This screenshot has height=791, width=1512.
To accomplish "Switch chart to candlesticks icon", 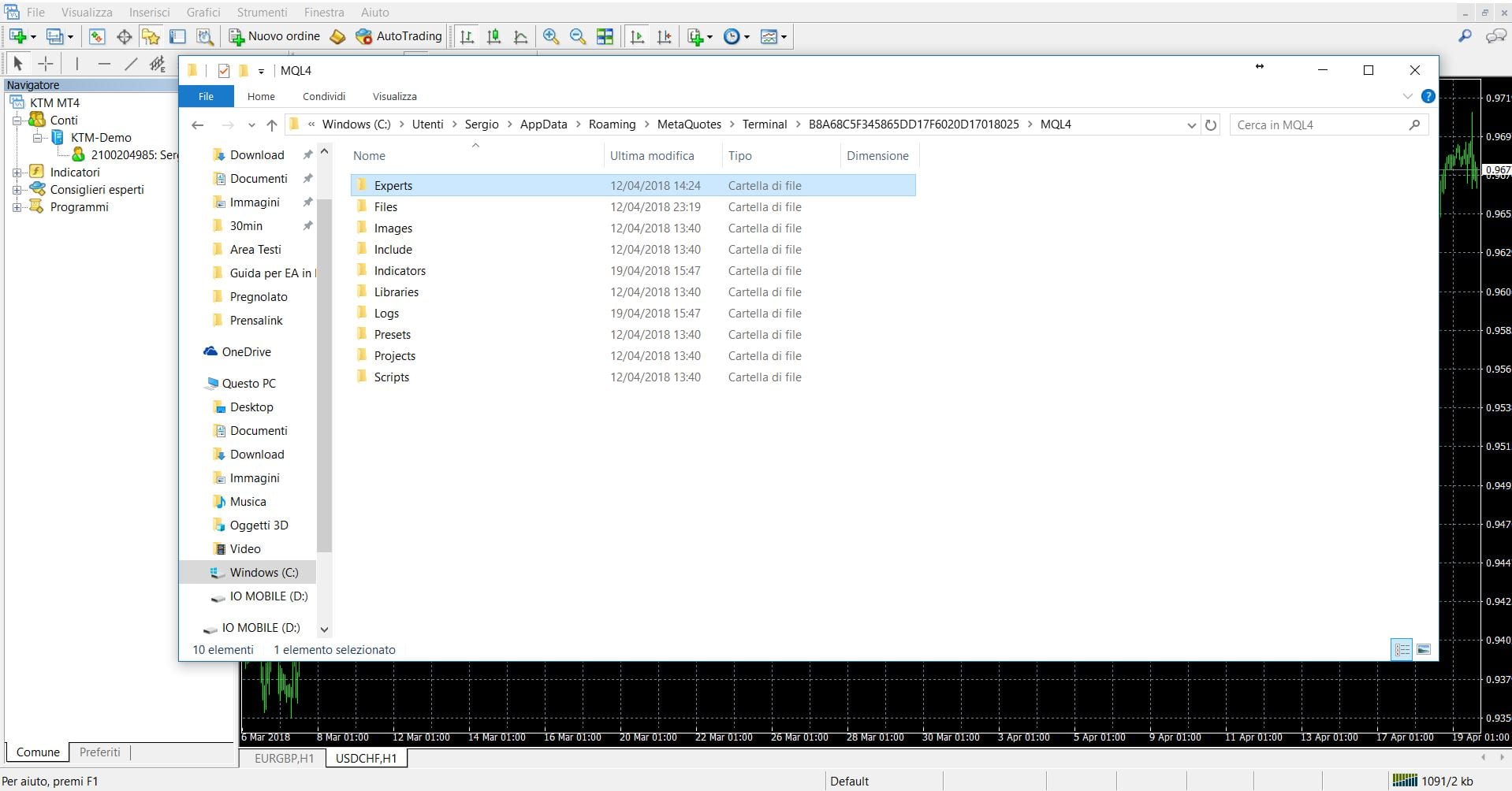I will (493, 36).
